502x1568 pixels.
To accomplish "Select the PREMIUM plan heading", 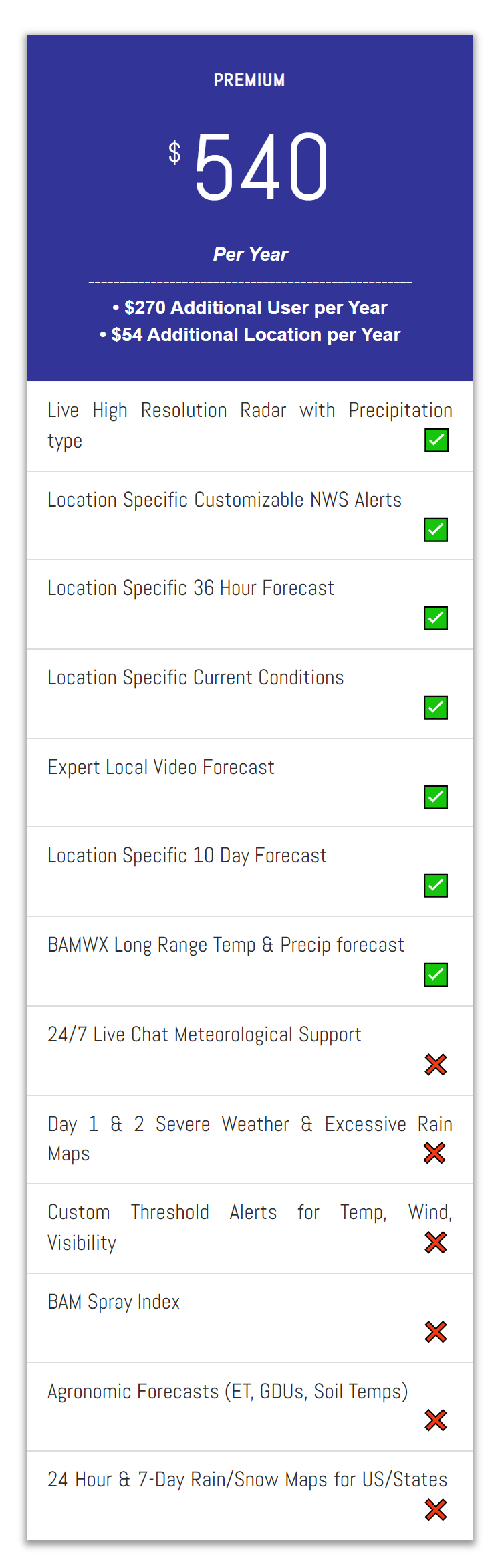I will pyautogui.click(x=249, y=80).
